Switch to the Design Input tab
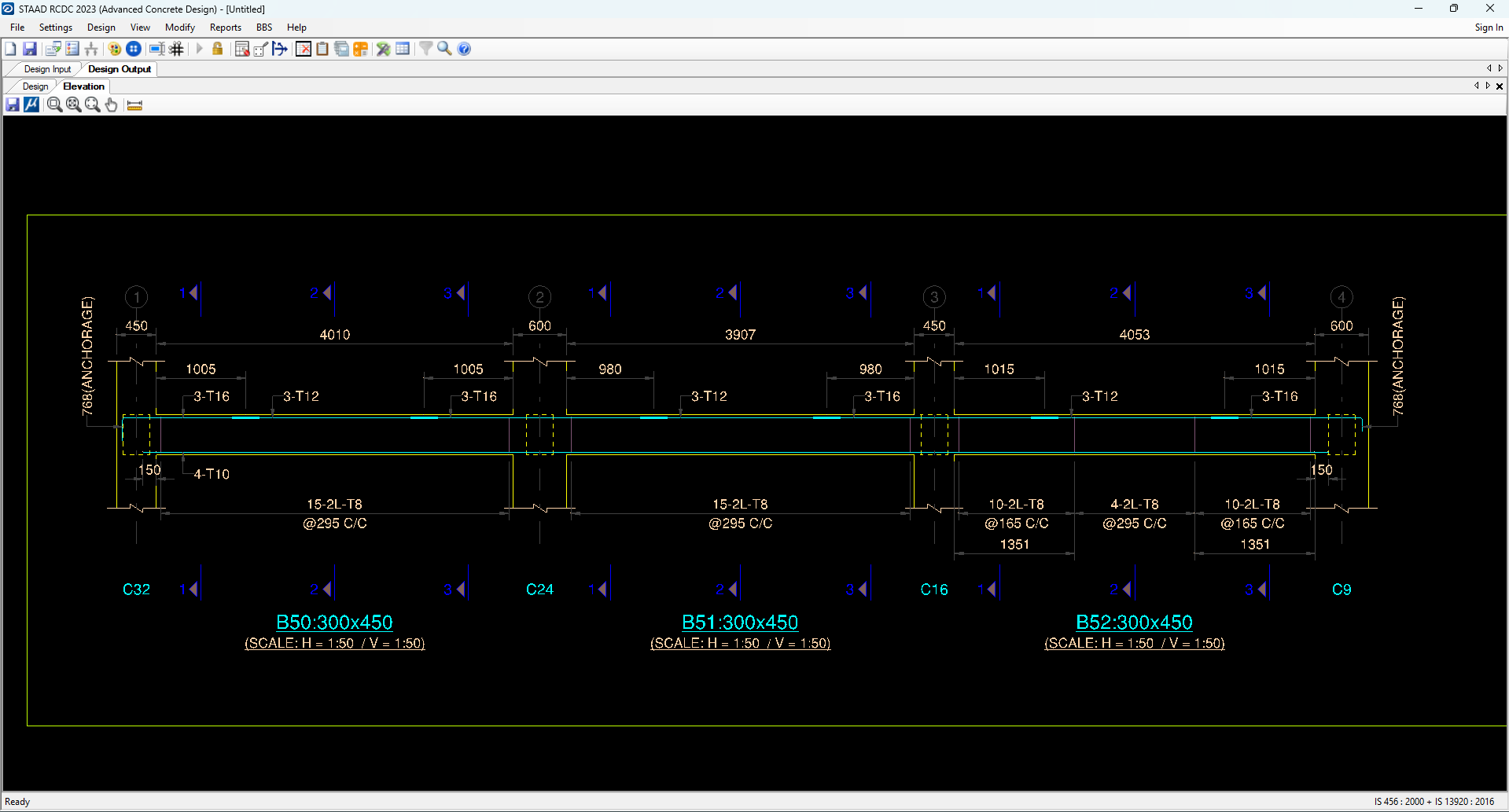Screen dimensions: 1509x812 [x=47, y=69]
